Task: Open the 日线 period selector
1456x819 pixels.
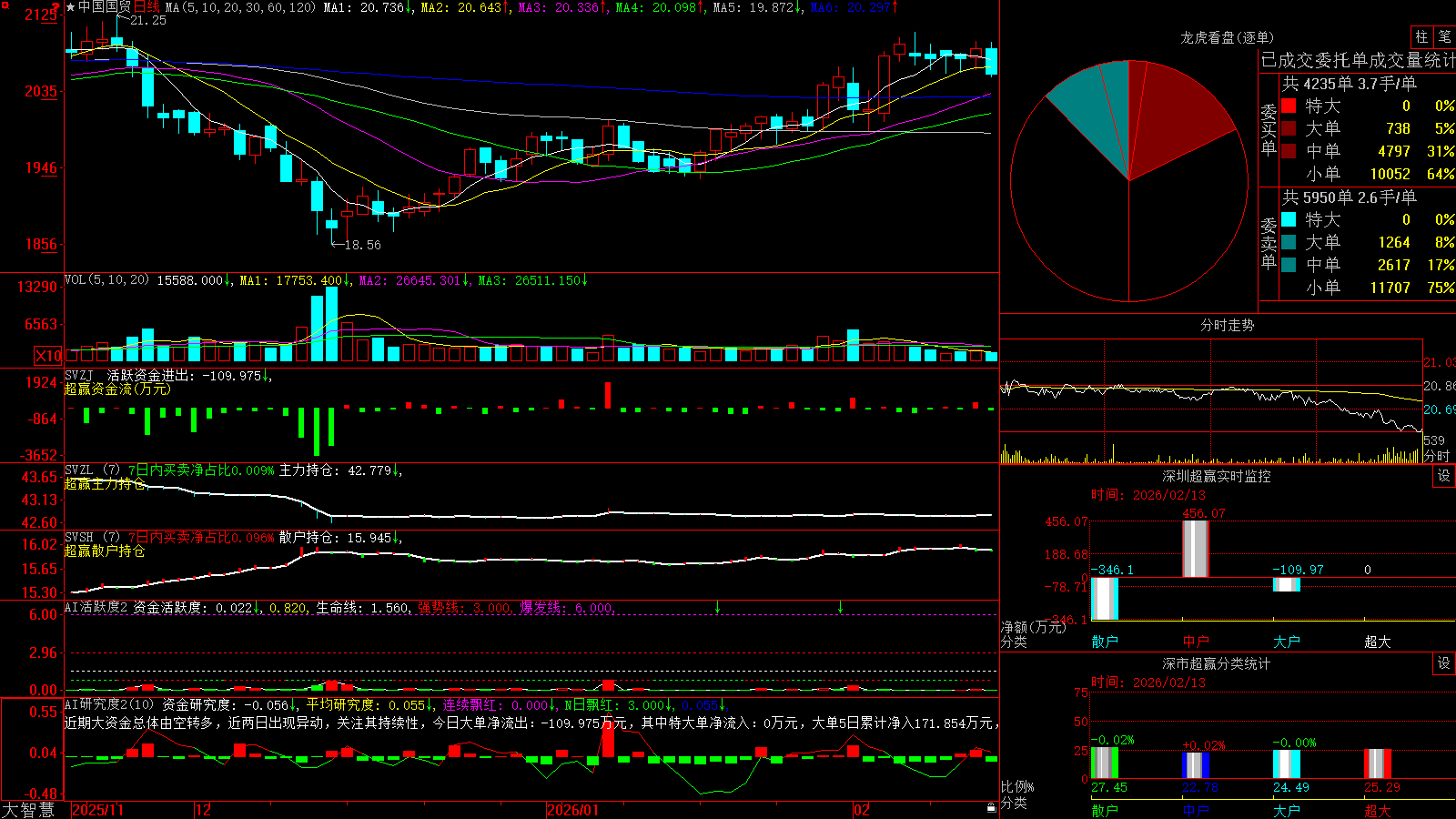Action: pos(147,7)
